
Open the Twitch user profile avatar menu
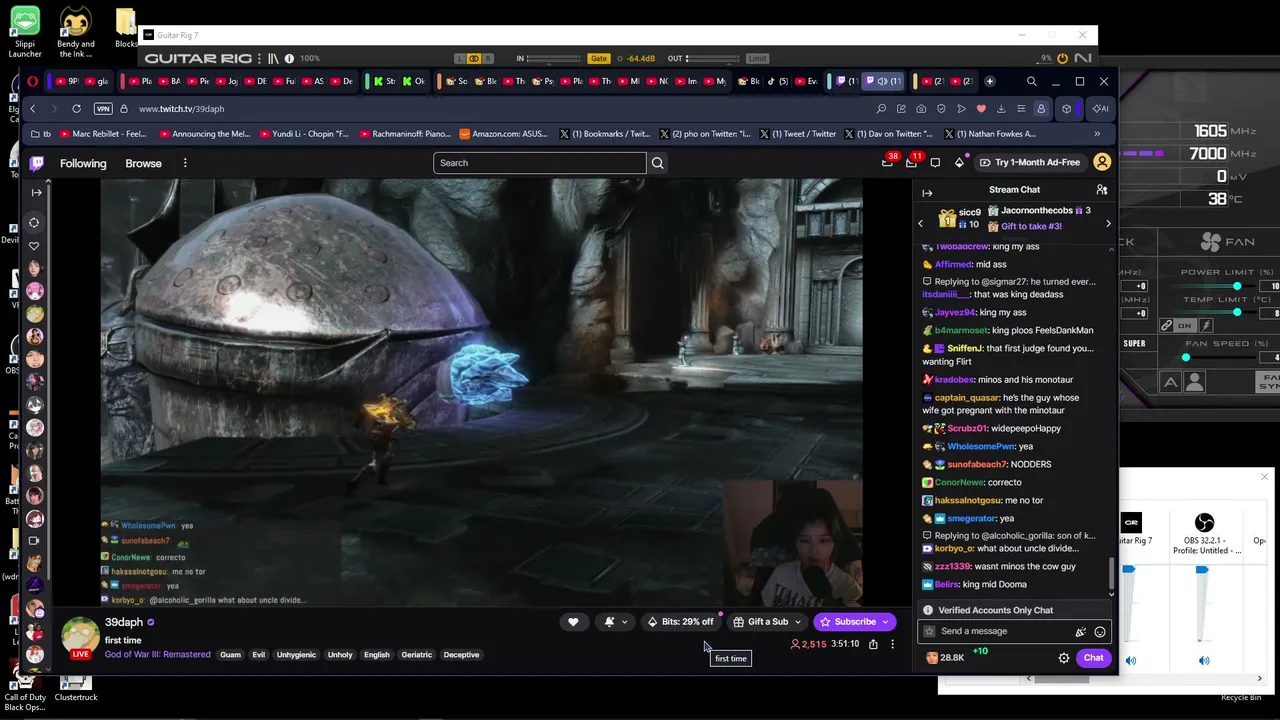1102,162
